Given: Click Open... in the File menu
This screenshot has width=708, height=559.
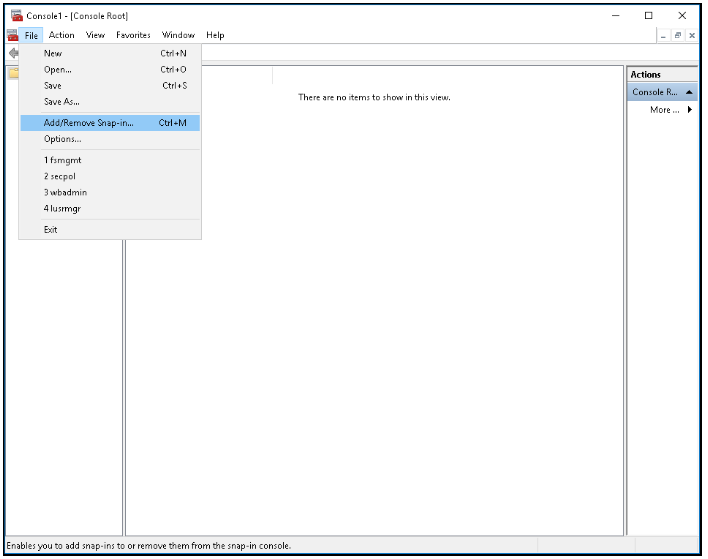Looking at the screenshot, I should click(x=58, y=70).
